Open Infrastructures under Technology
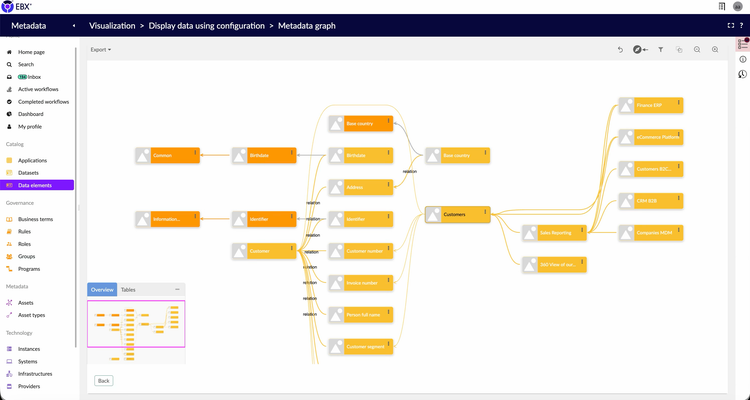 [37, 374]
